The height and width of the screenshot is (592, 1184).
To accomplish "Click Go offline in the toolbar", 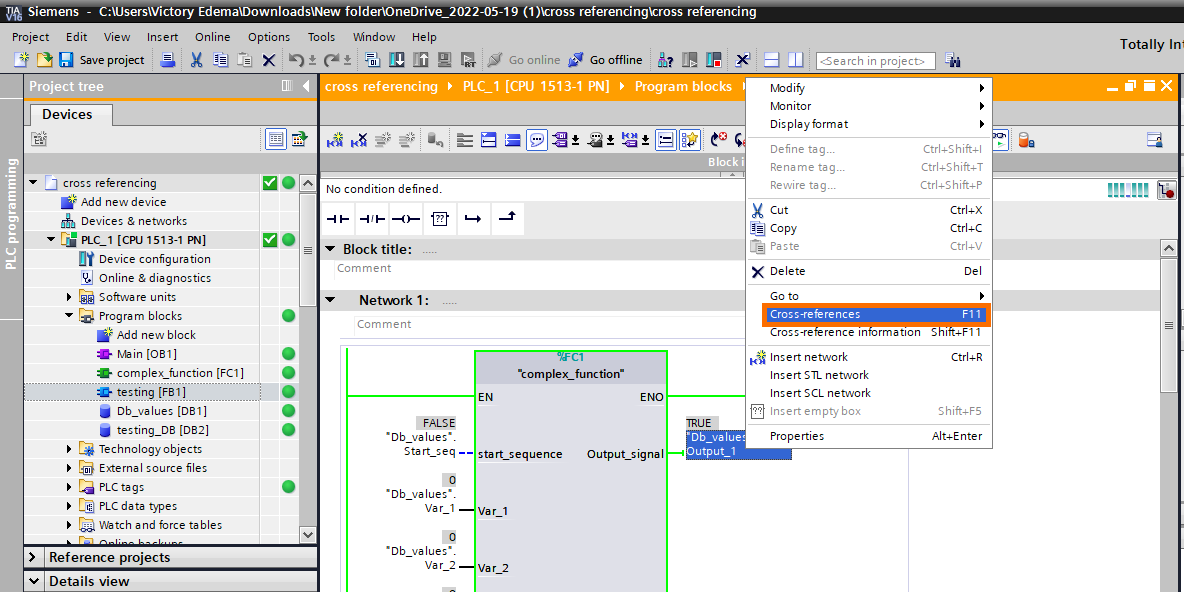I will (x=606, y=60).
